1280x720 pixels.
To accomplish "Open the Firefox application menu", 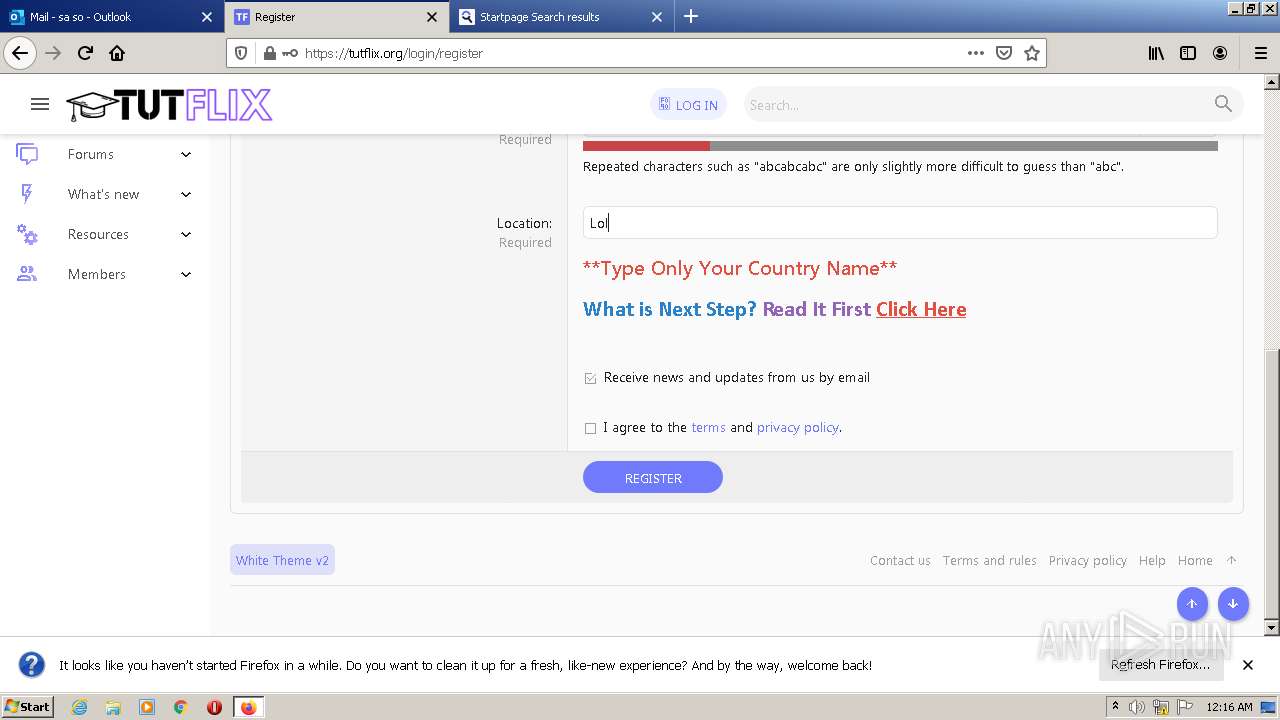I will pyautogui.click(x=1260, y=53).
